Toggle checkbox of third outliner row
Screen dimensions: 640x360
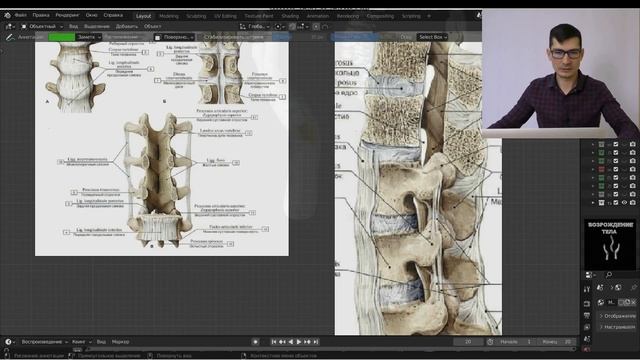coord(616,161)
